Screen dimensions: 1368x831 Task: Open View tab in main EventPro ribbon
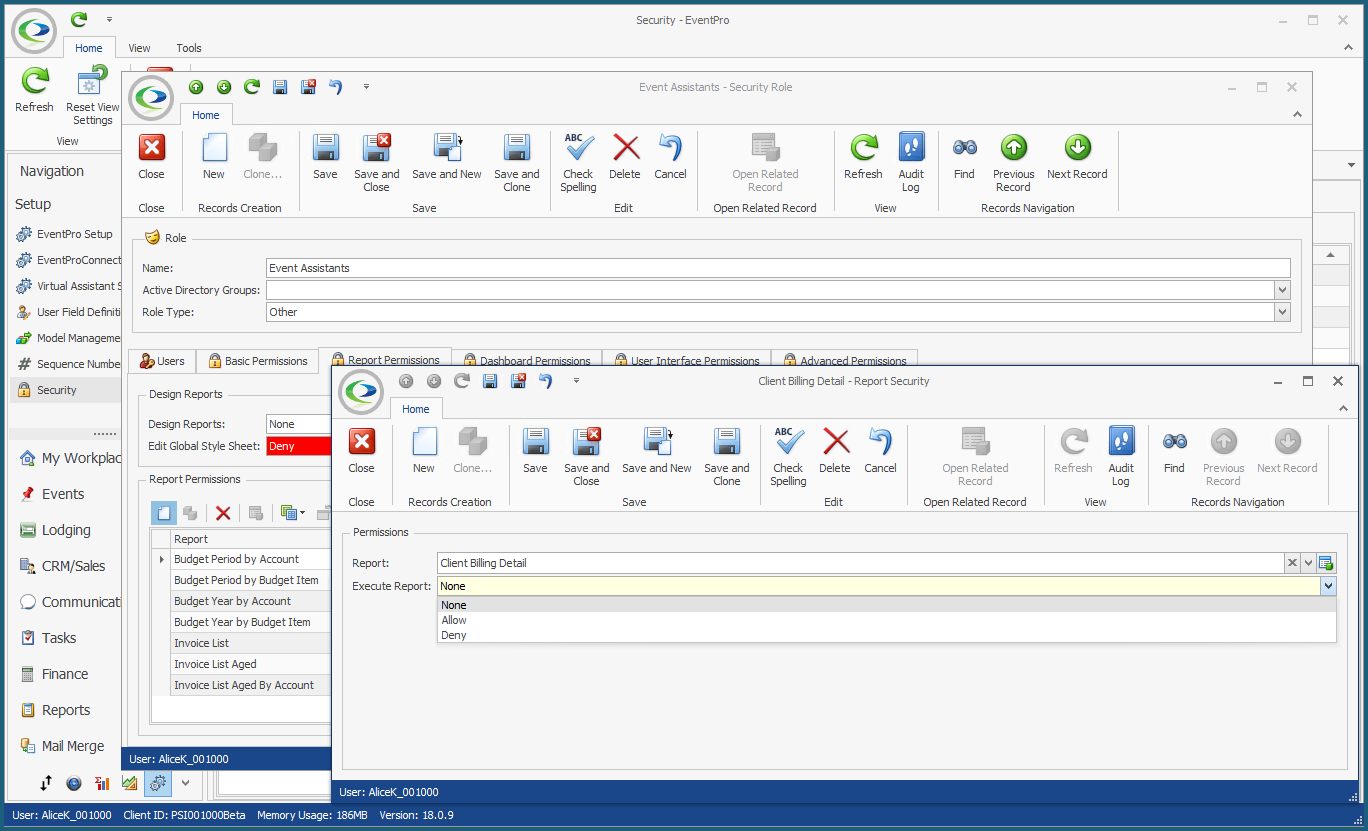pos(139,48)
